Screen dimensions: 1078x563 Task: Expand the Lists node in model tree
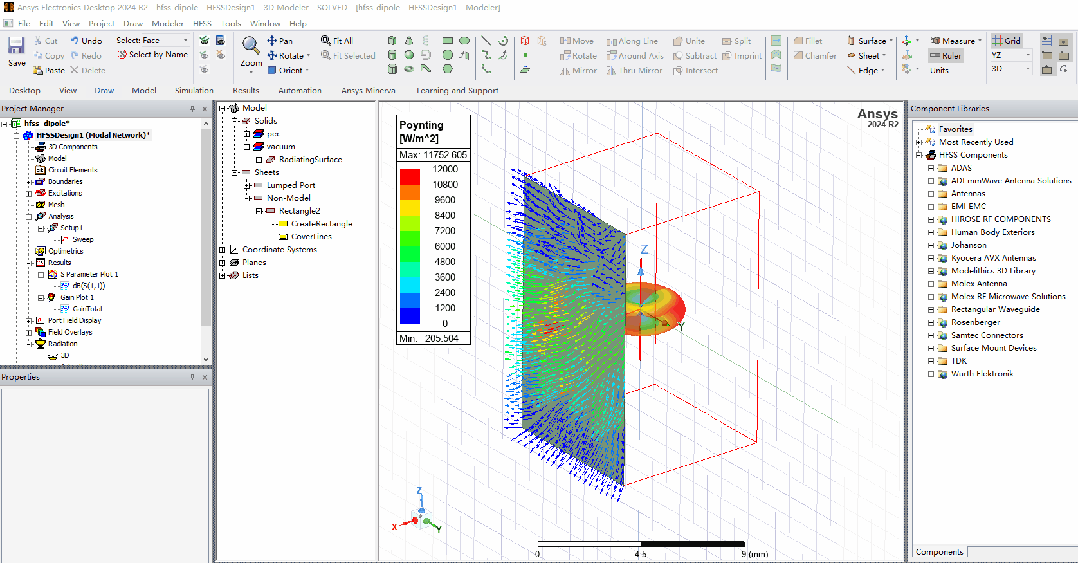click(222, 275)
